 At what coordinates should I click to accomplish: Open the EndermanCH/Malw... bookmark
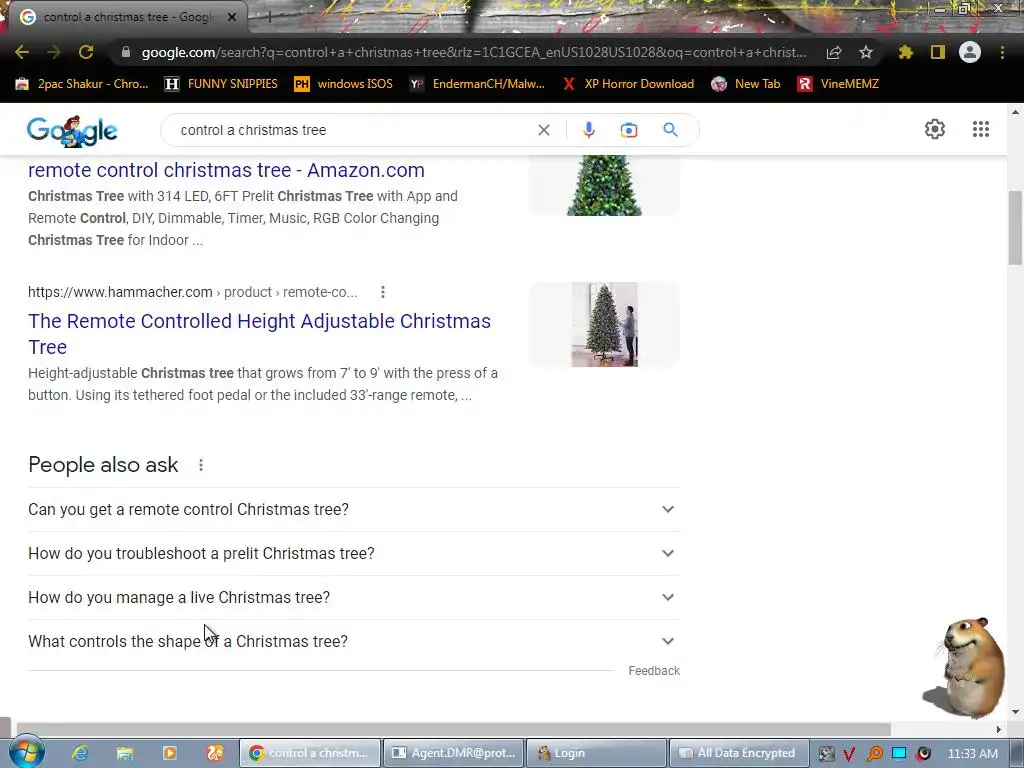point(477,84)
